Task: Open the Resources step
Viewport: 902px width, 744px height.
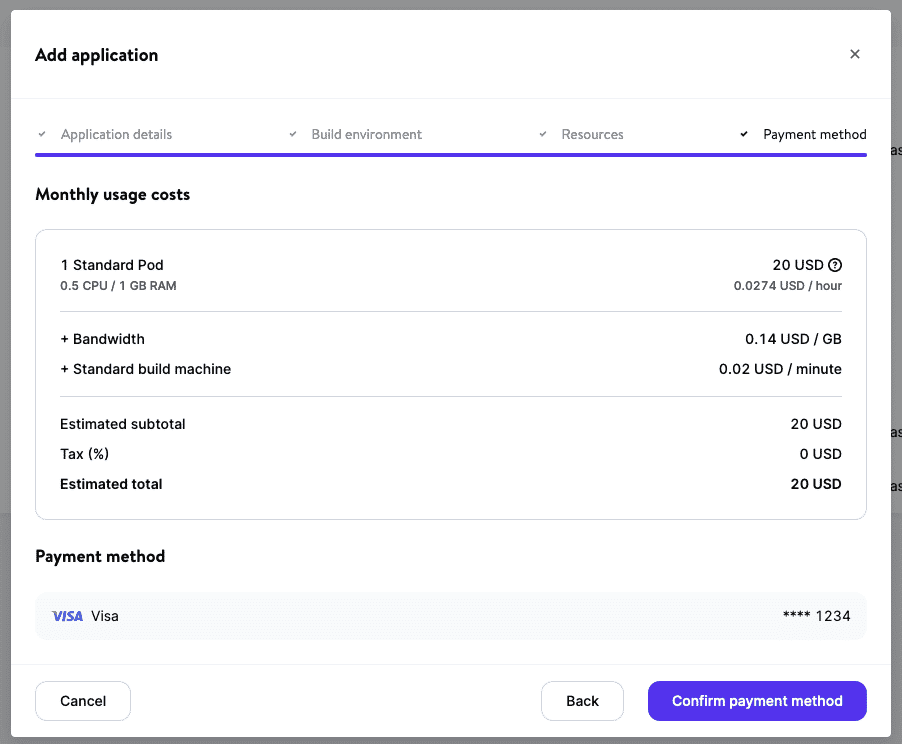Action: pos(592,134)
